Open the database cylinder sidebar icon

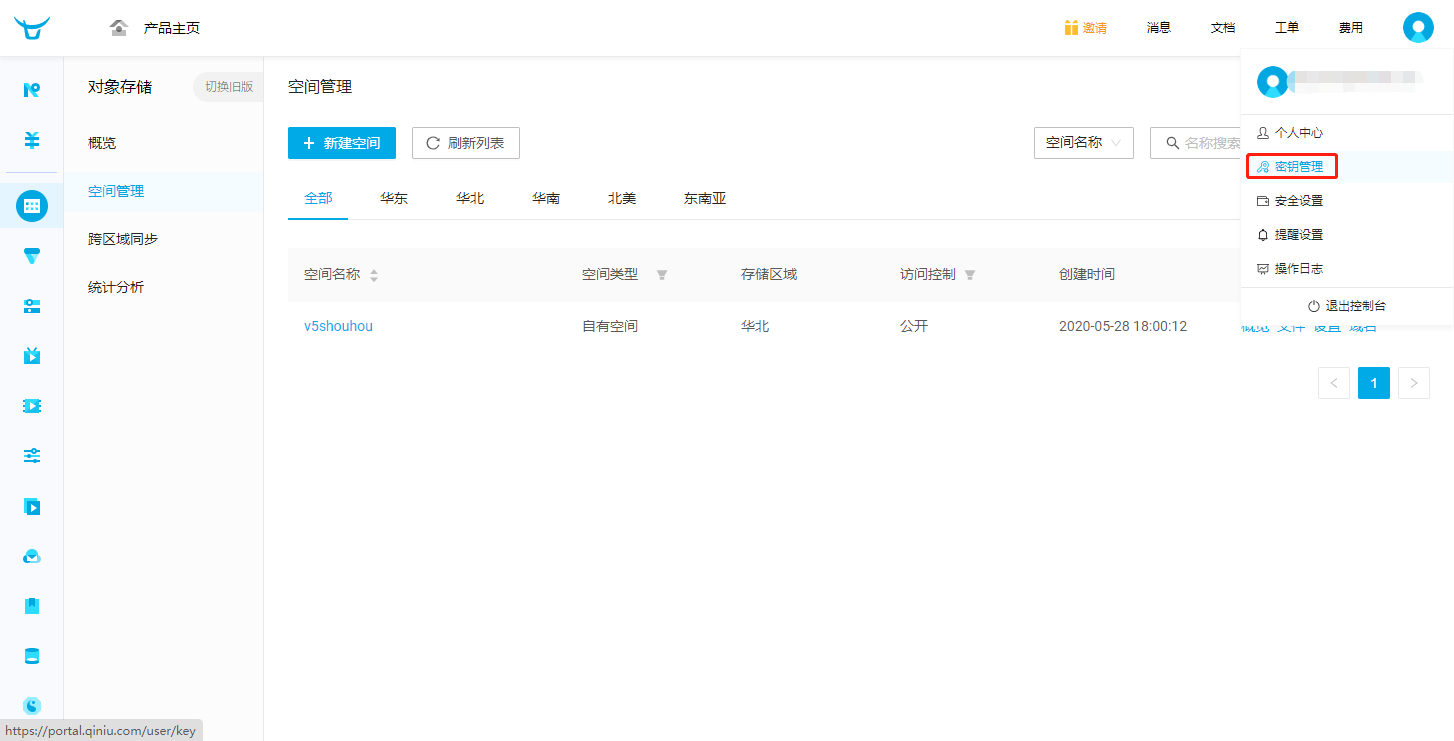[32, 656]
